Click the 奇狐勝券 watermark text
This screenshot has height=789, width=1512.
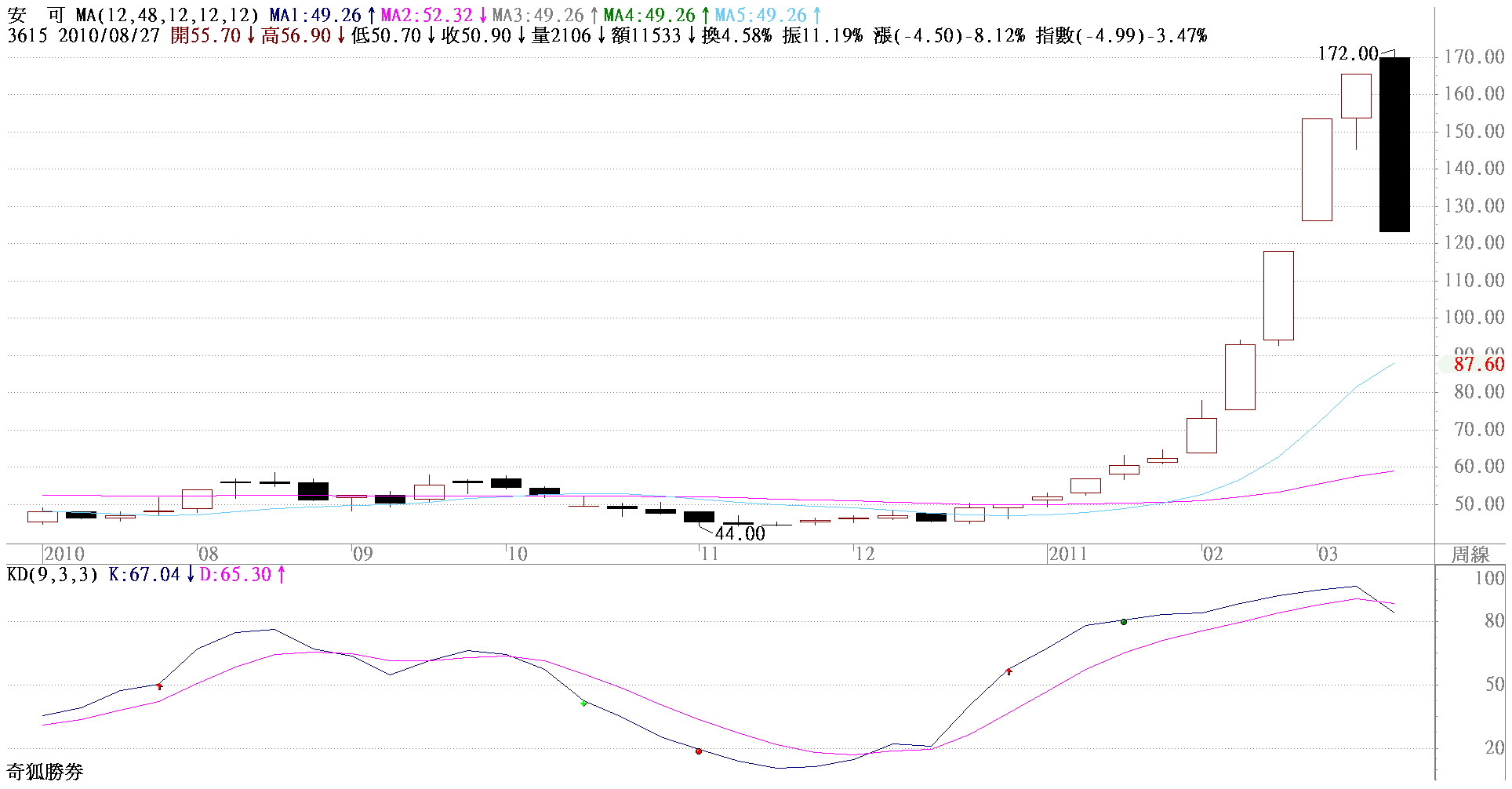(45, 772)
